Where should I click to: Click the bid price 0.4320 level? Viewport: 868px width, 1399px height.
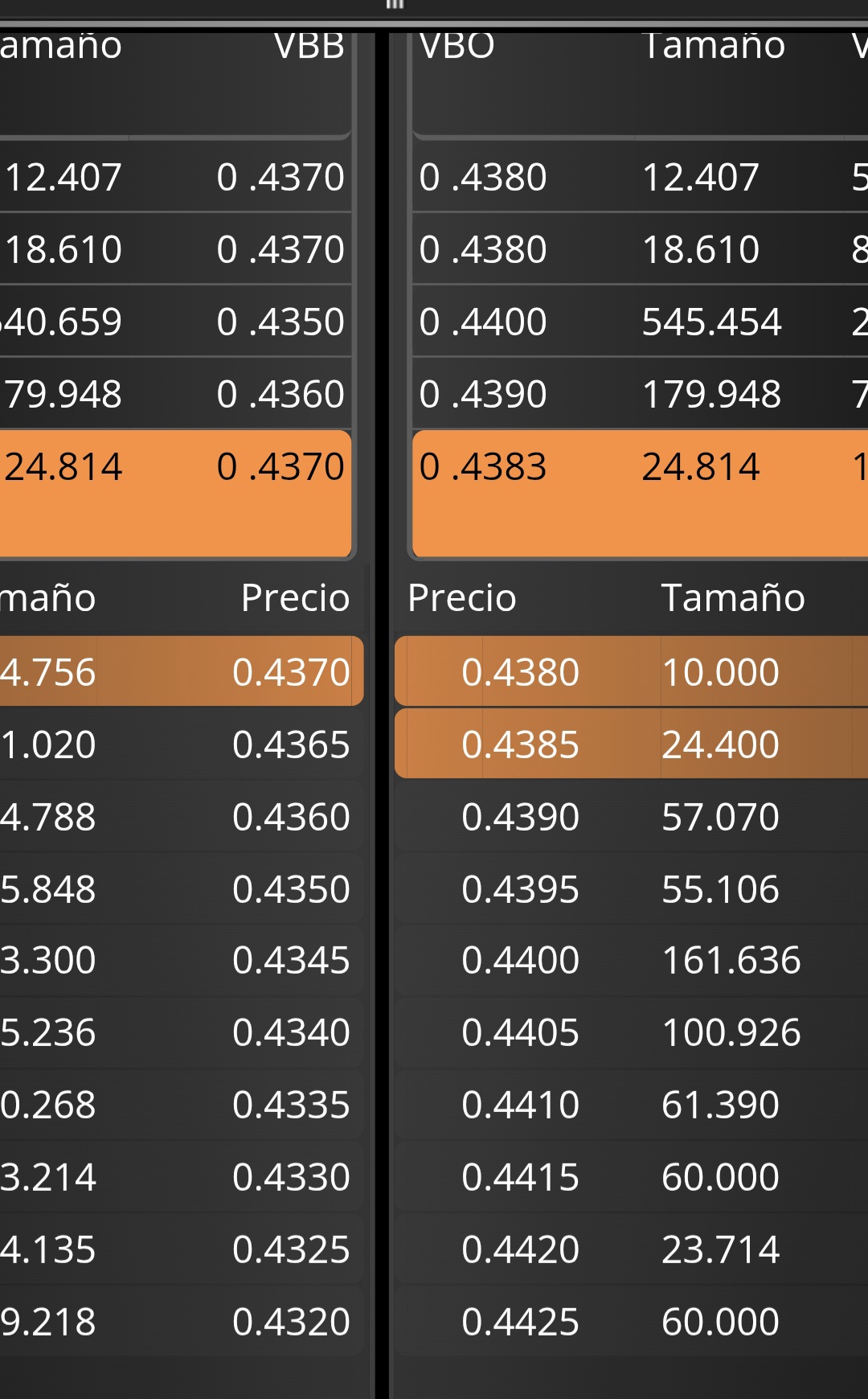coord(291,1322)
